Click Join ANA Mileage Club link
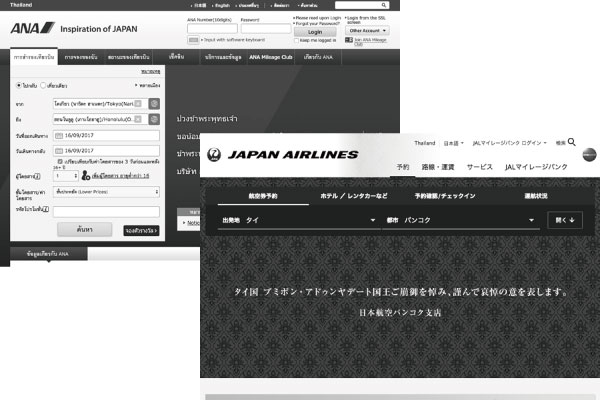Image resolution: width=600 pixels, height=400 pixels. (370, 41)
